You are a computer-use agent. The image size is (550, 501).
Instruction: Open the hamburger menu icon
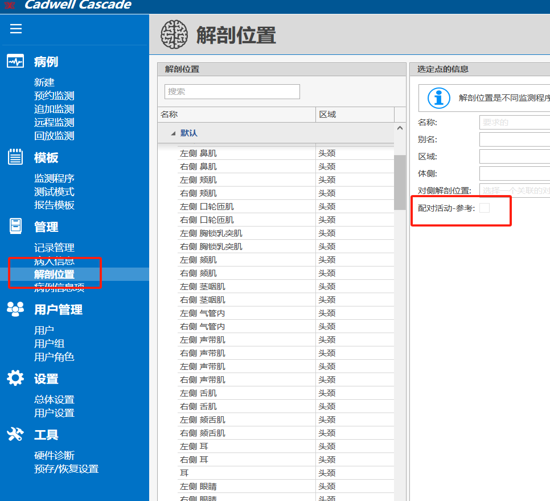[16, 28]
